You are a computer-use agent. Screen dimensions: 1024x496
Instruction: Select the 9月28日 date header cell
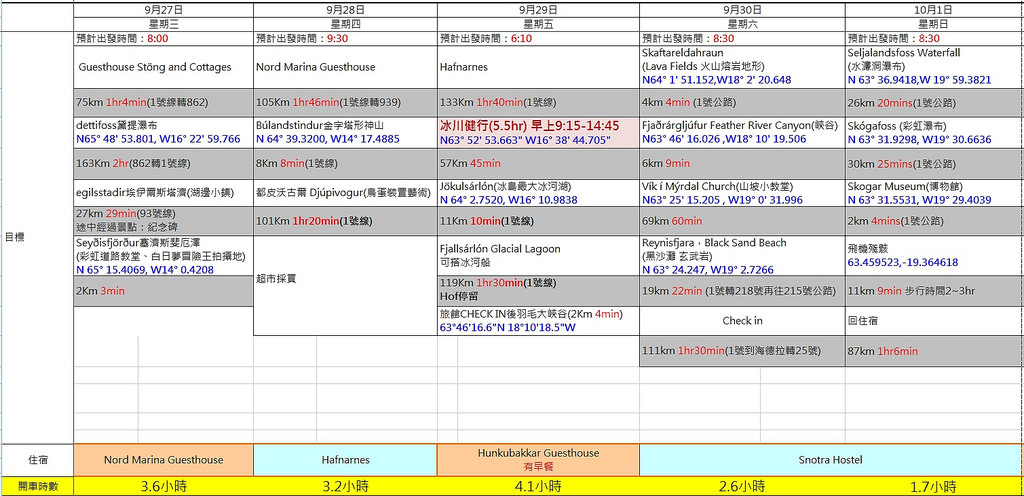[345, 10]
